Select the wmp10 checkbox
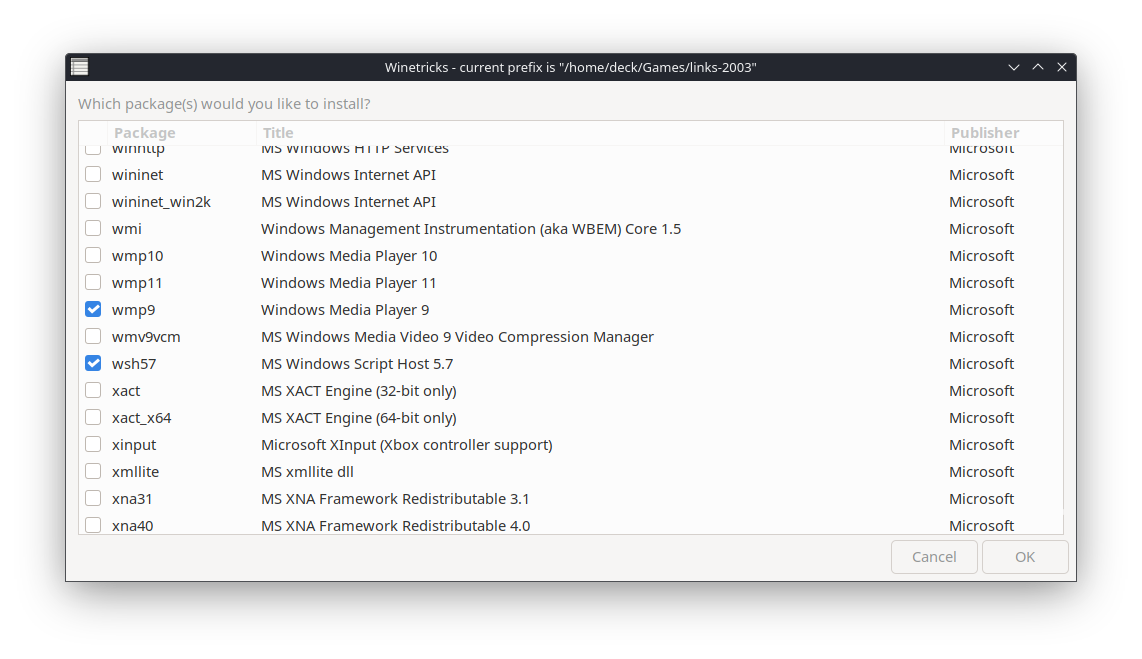This screenshot has width=1142, height=659. coord(93,256)
